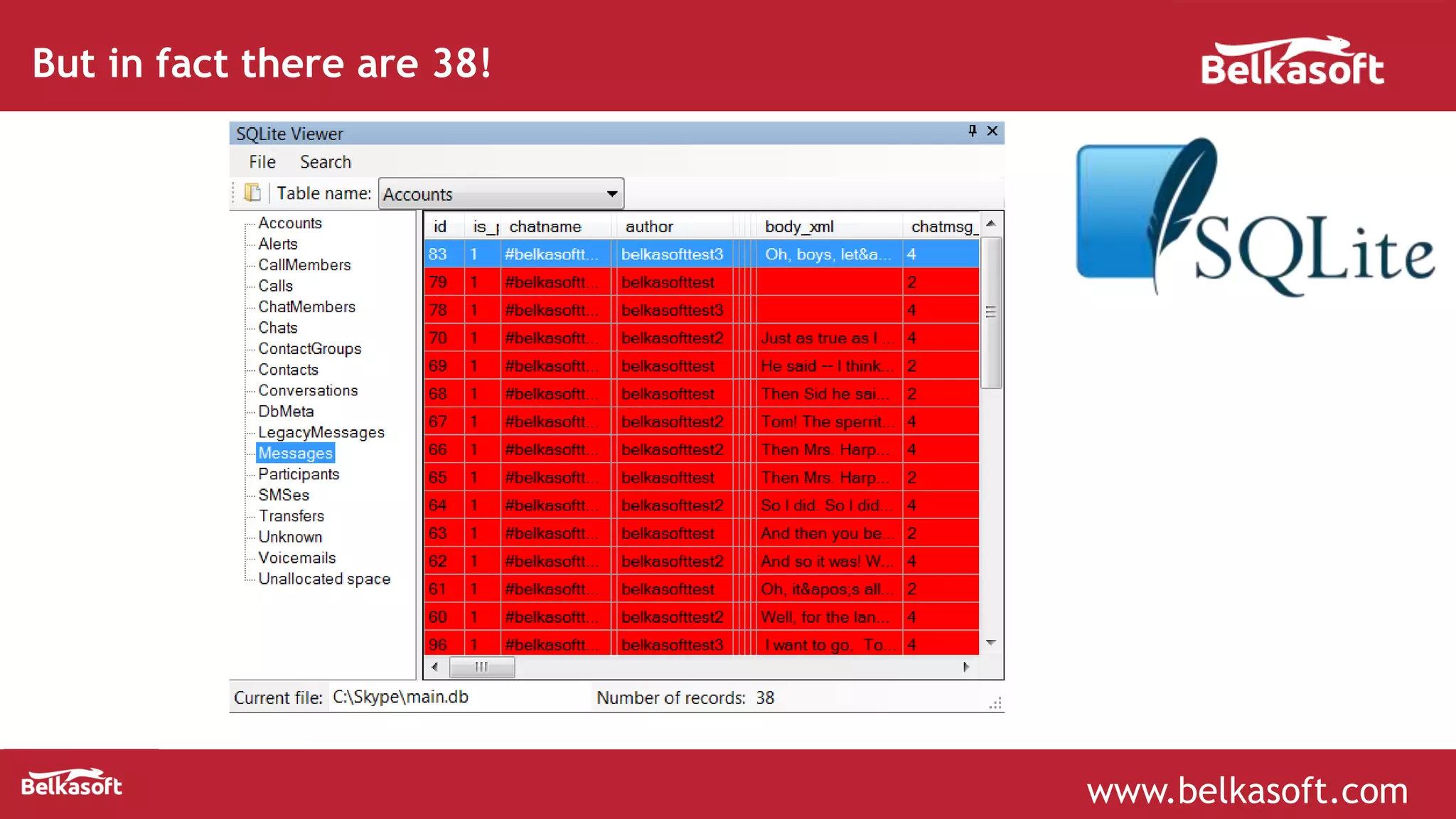
Task: Click the vertical scrollbar up arrow
Action: click(991, 224)
